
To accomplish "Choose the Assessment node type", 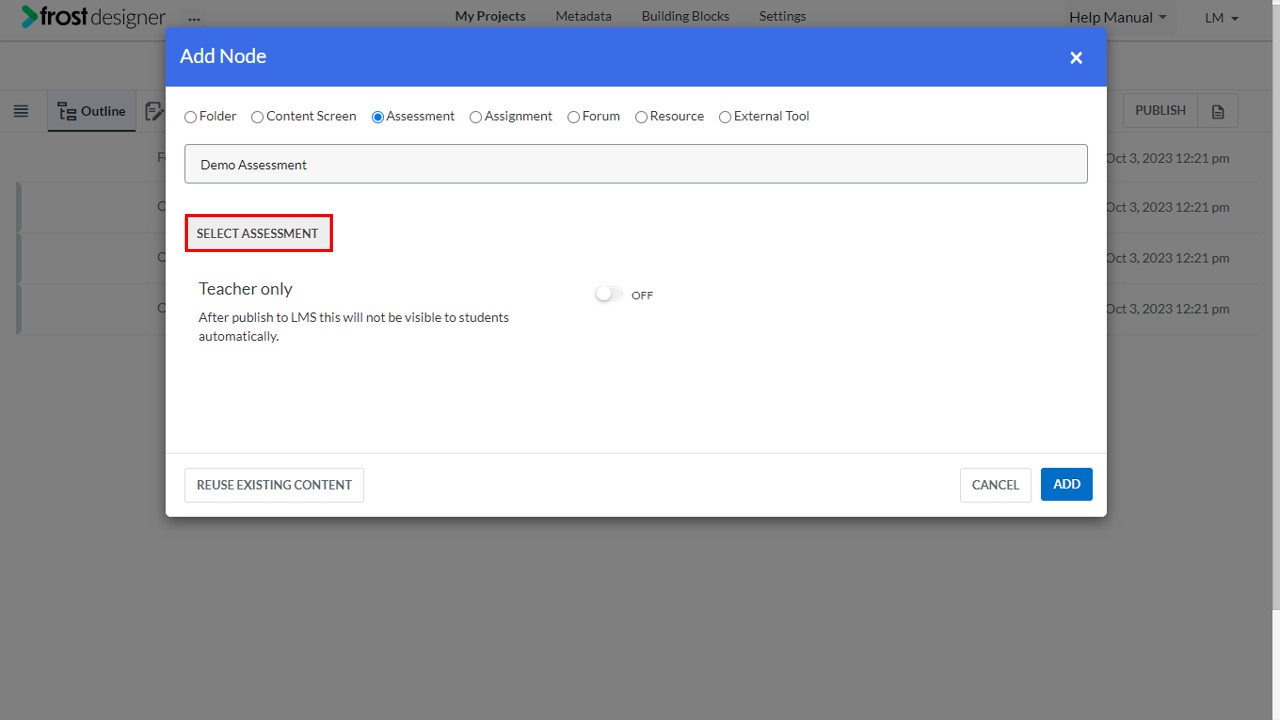I will [378, 117].
